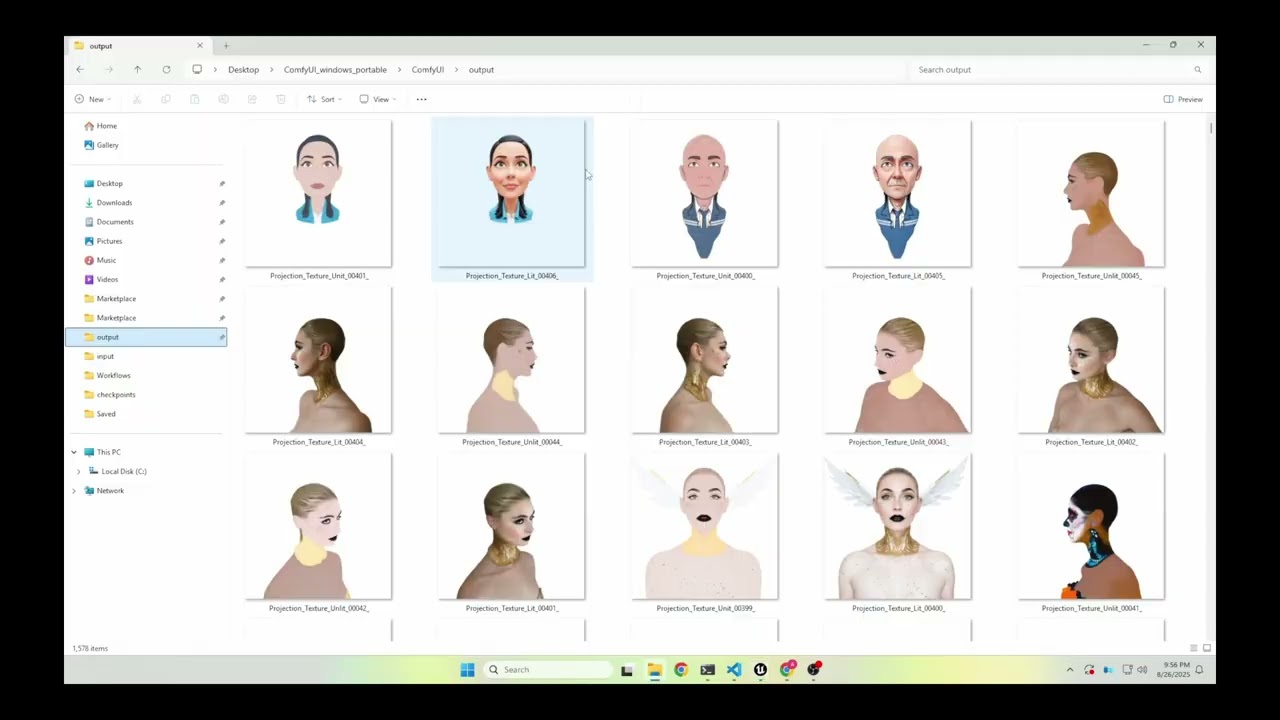Image resolution: width=1280 pixels, height=720 pixels.
Task: Select thumbnail Projection_Texture_Lit_00405_
Action: [898, 194]
